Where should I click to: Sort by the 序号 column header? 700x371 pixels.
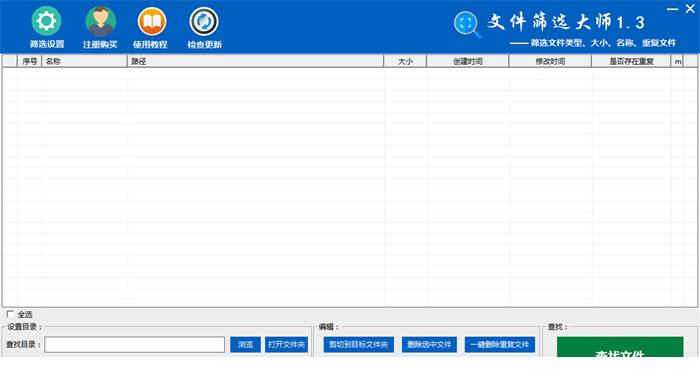[29, 61]
